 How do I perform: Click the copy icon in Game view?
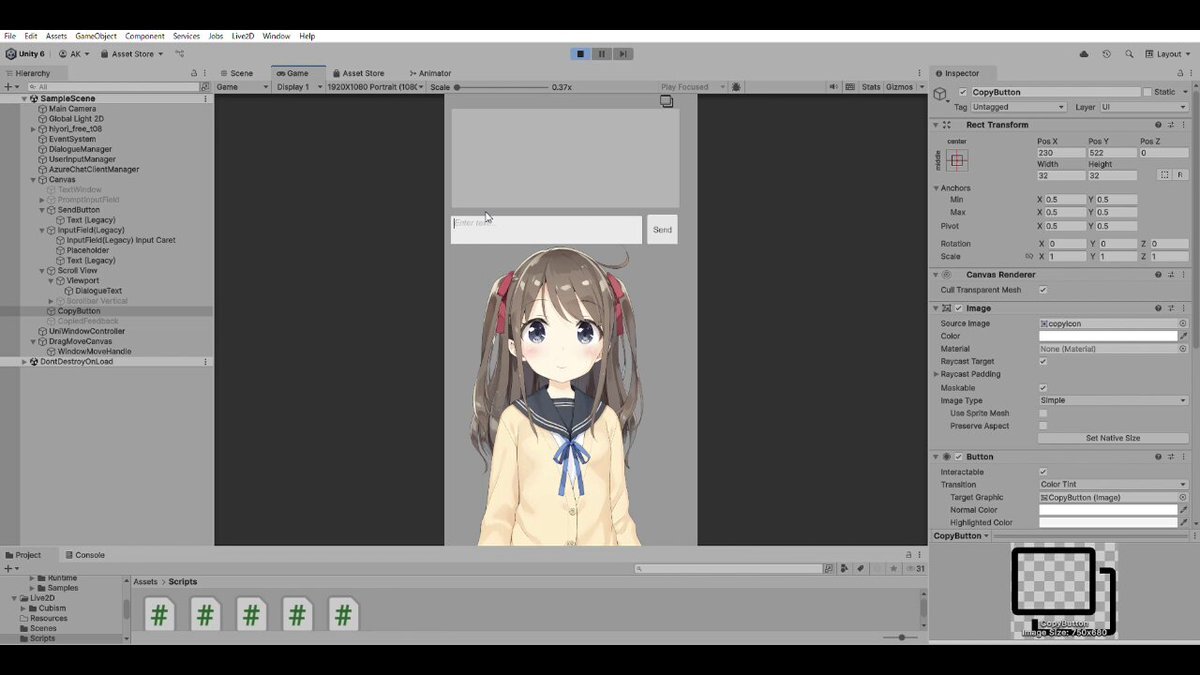pyautogui.click(x=667, y=101)
